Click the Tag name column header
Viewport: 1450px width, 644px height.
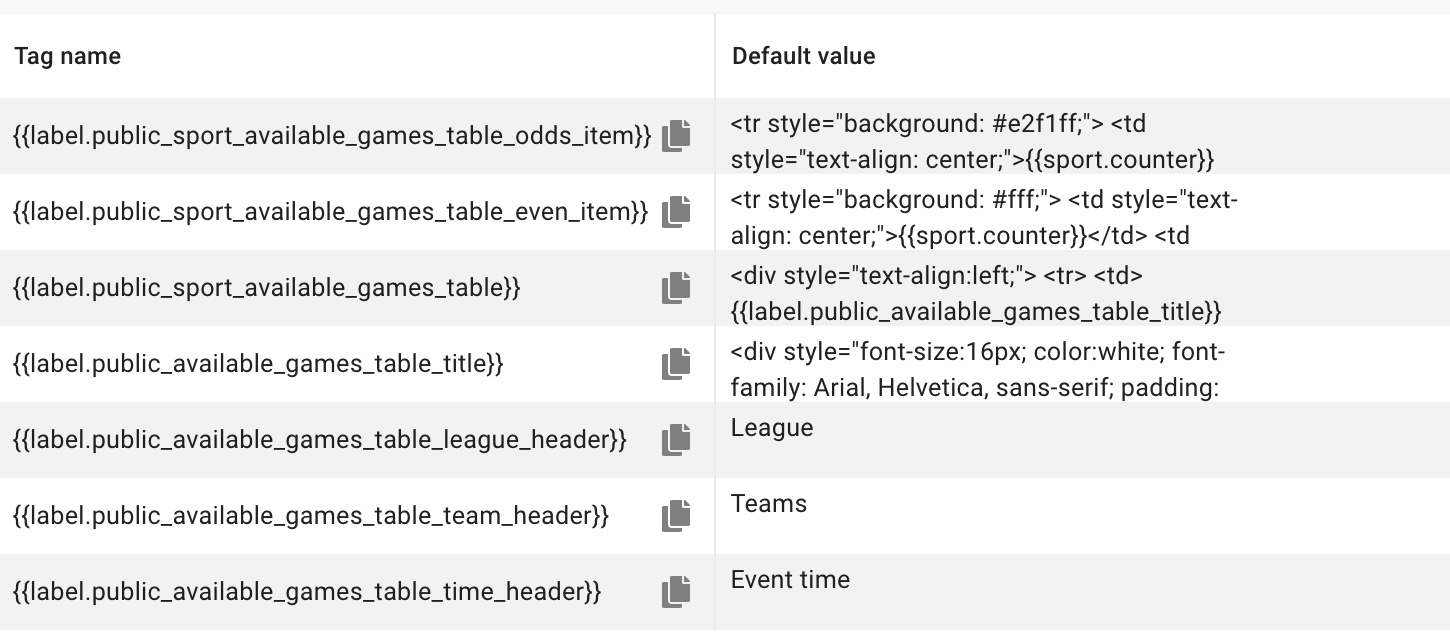pos(68,56)
